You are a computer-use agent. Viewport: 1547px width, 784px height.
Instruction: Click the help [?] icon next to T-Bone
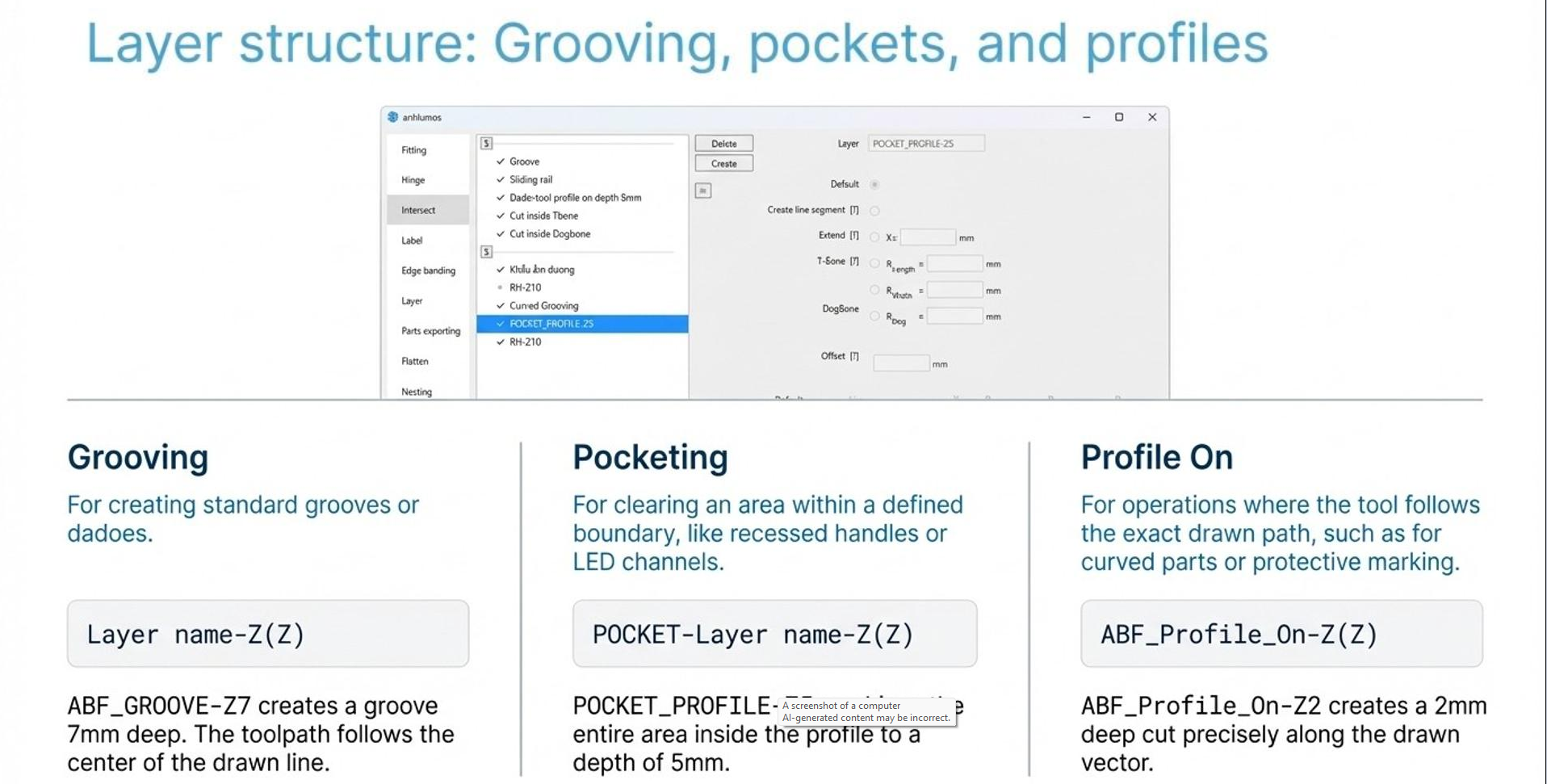[x=854, y=262]
